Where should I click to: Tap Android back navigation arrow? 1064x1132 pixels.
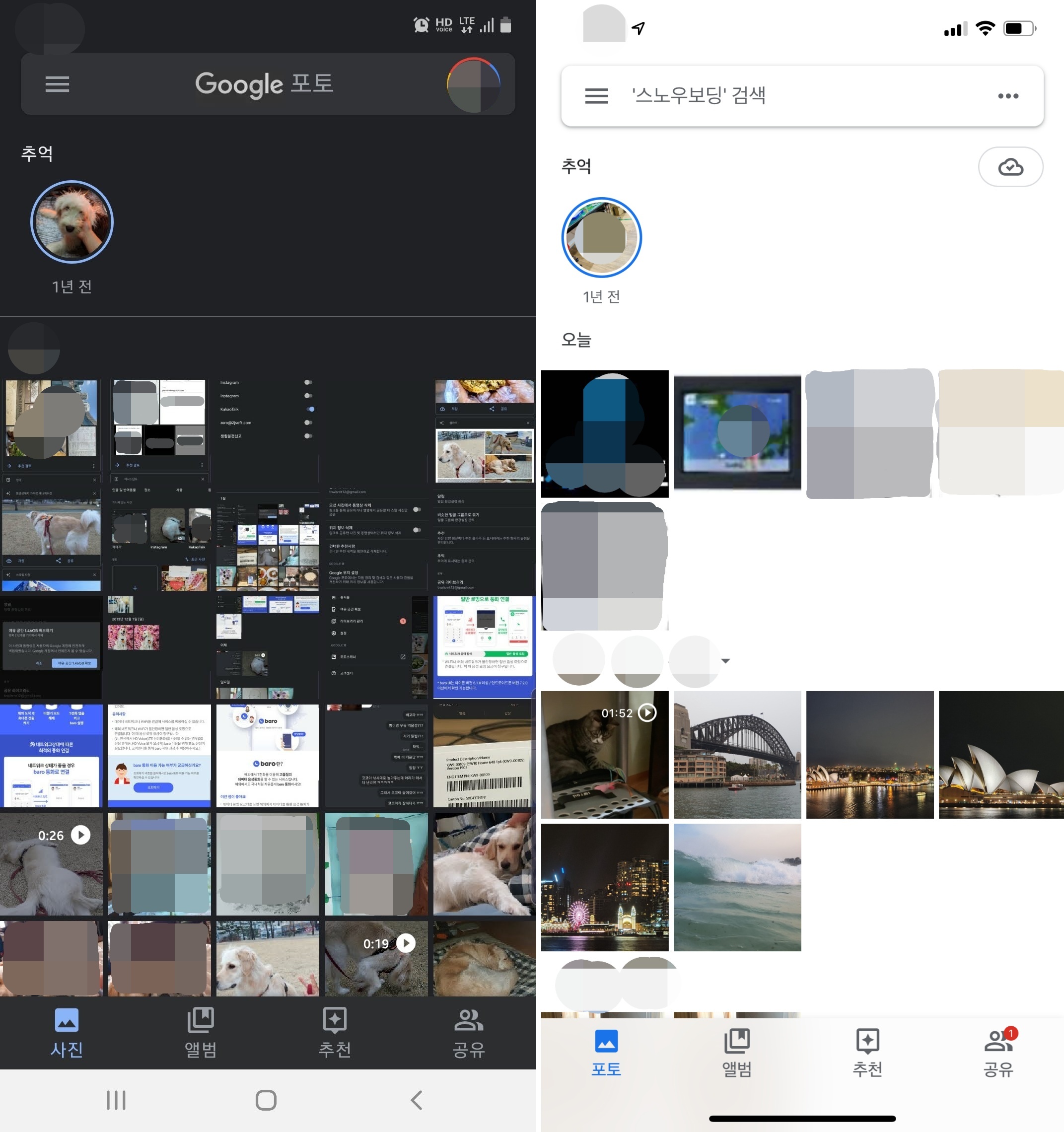417,1100
